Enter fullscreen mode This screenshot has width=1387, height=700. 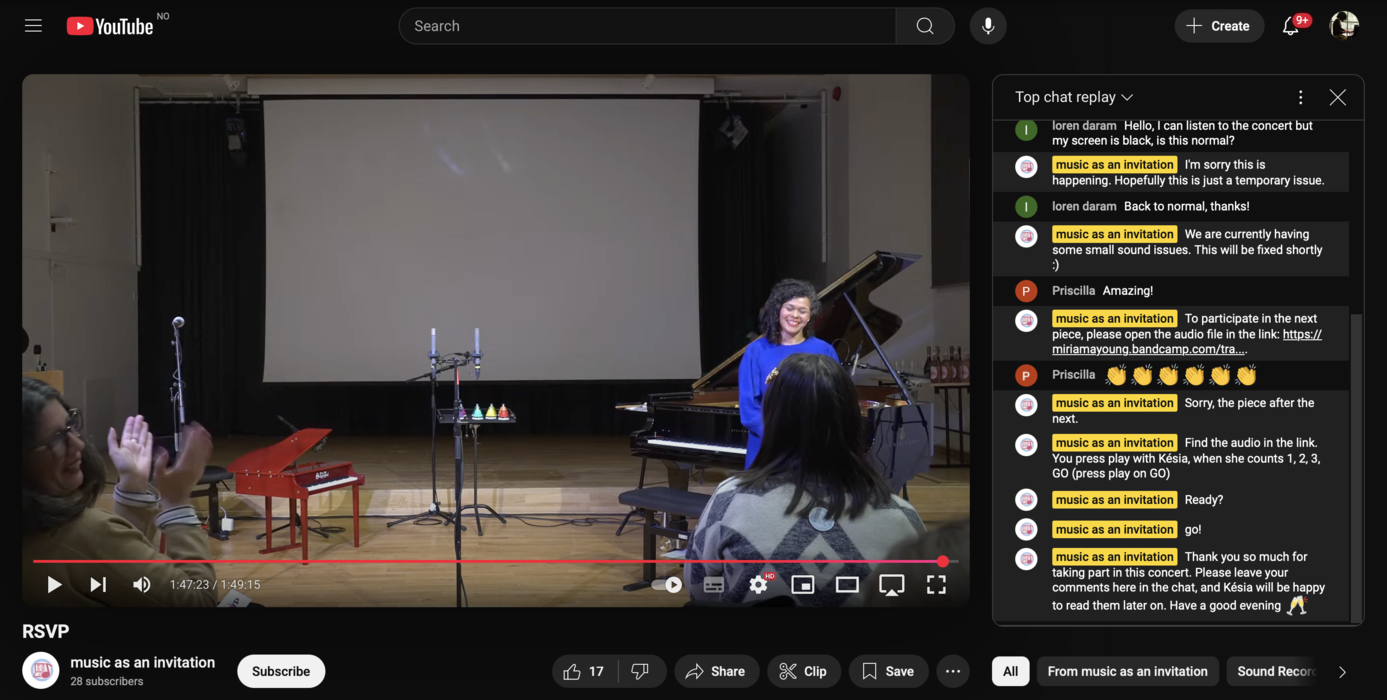tap(935, 585)
